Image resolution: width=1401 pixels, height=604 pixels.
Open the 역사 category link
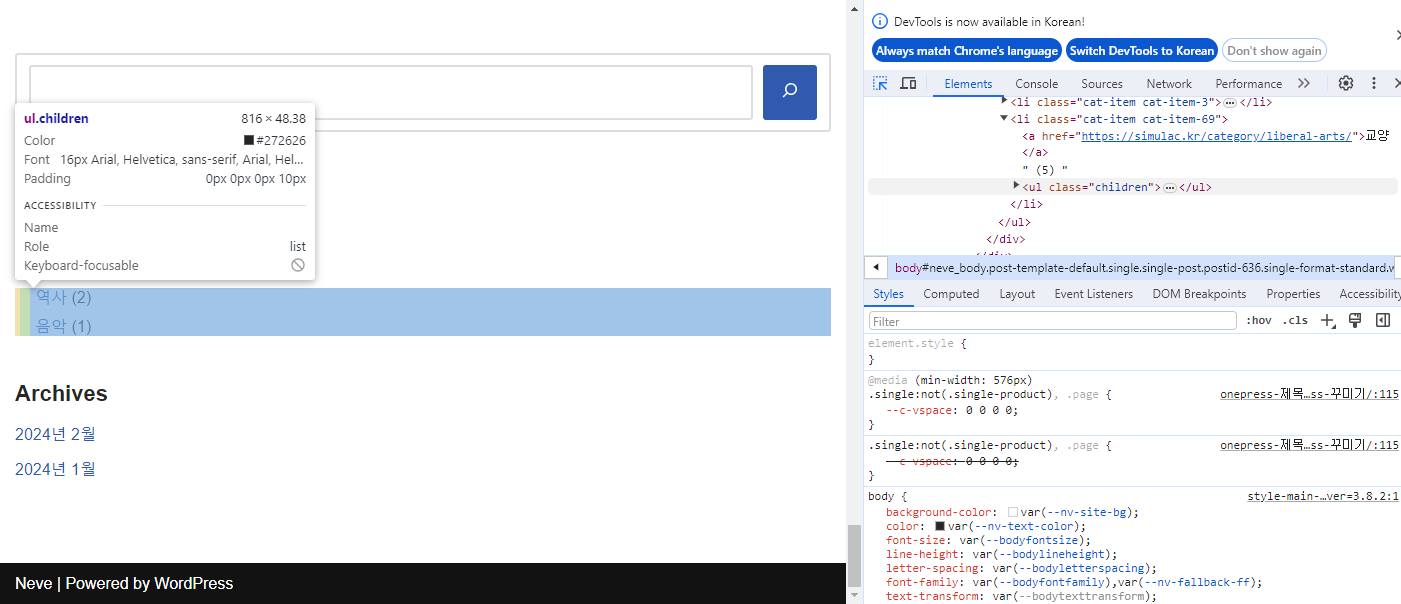51,297
